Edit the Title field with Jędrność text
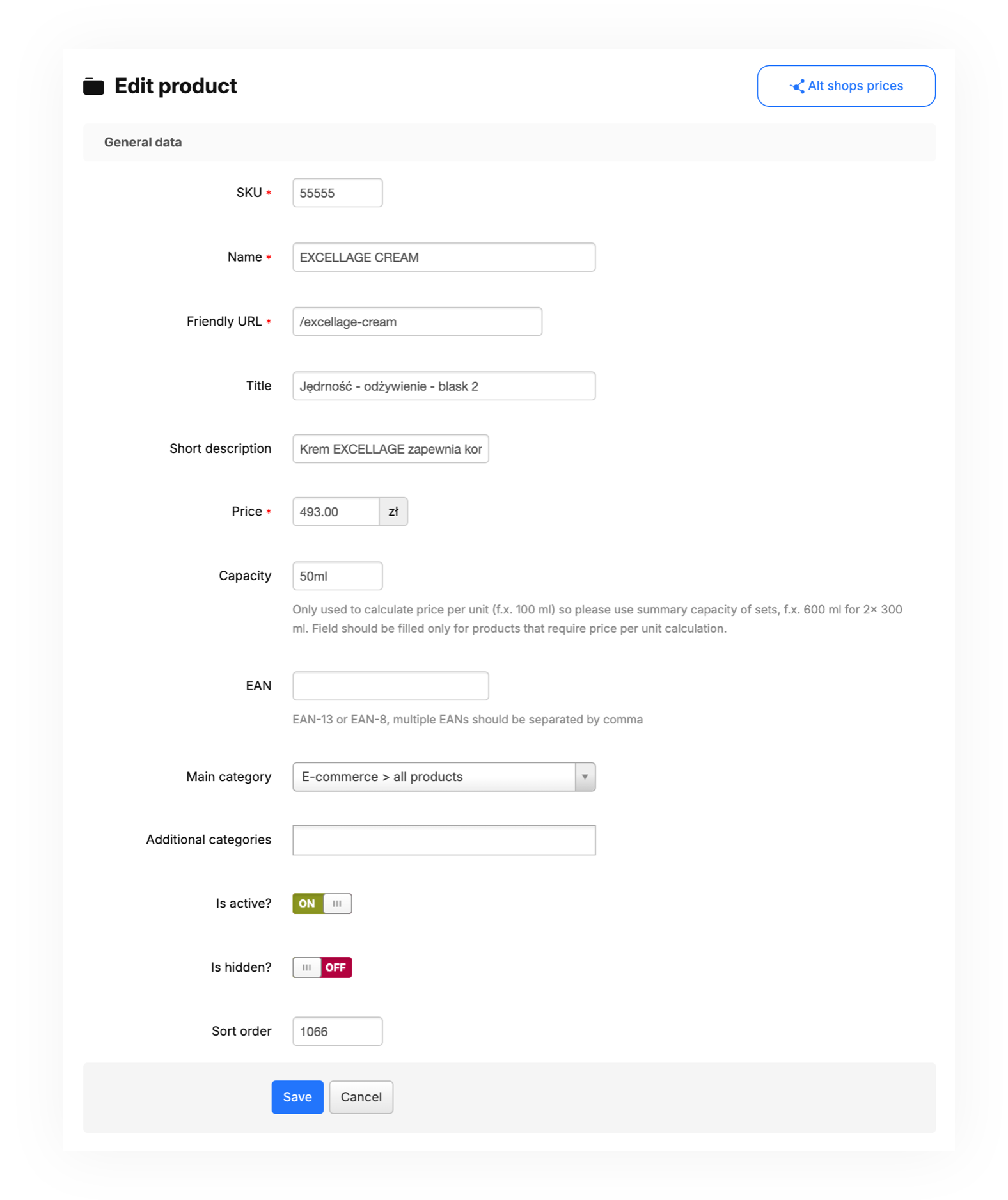The height and width of the screenshot is (1200, 1008). [443, 386]
